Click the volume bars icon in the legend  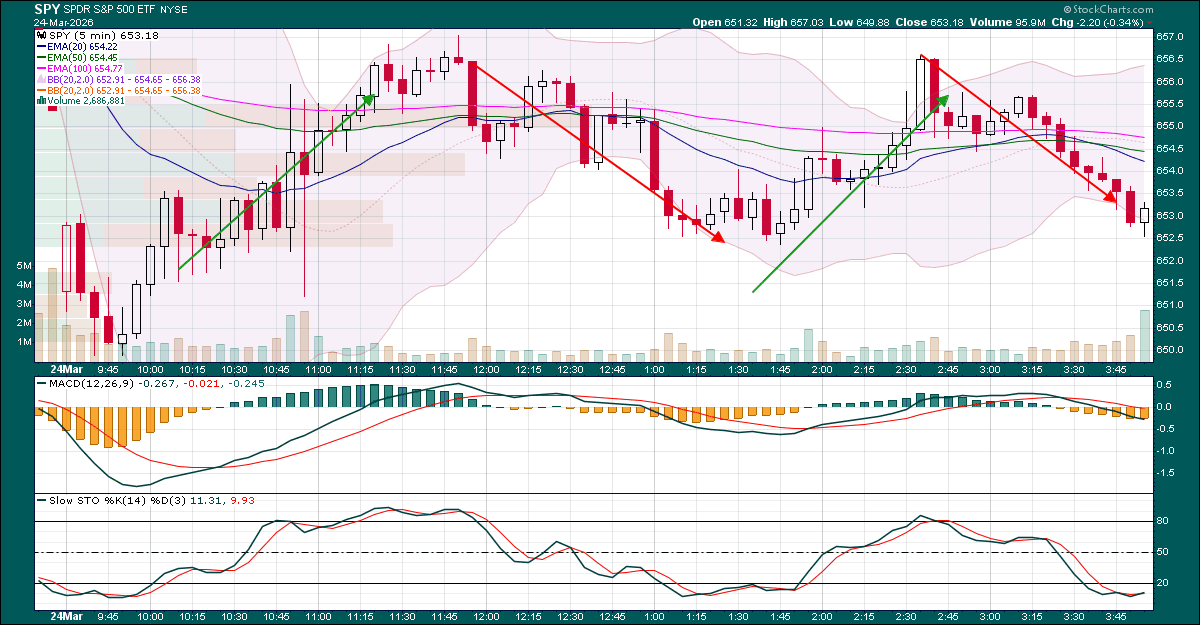(x=39, y=101)
